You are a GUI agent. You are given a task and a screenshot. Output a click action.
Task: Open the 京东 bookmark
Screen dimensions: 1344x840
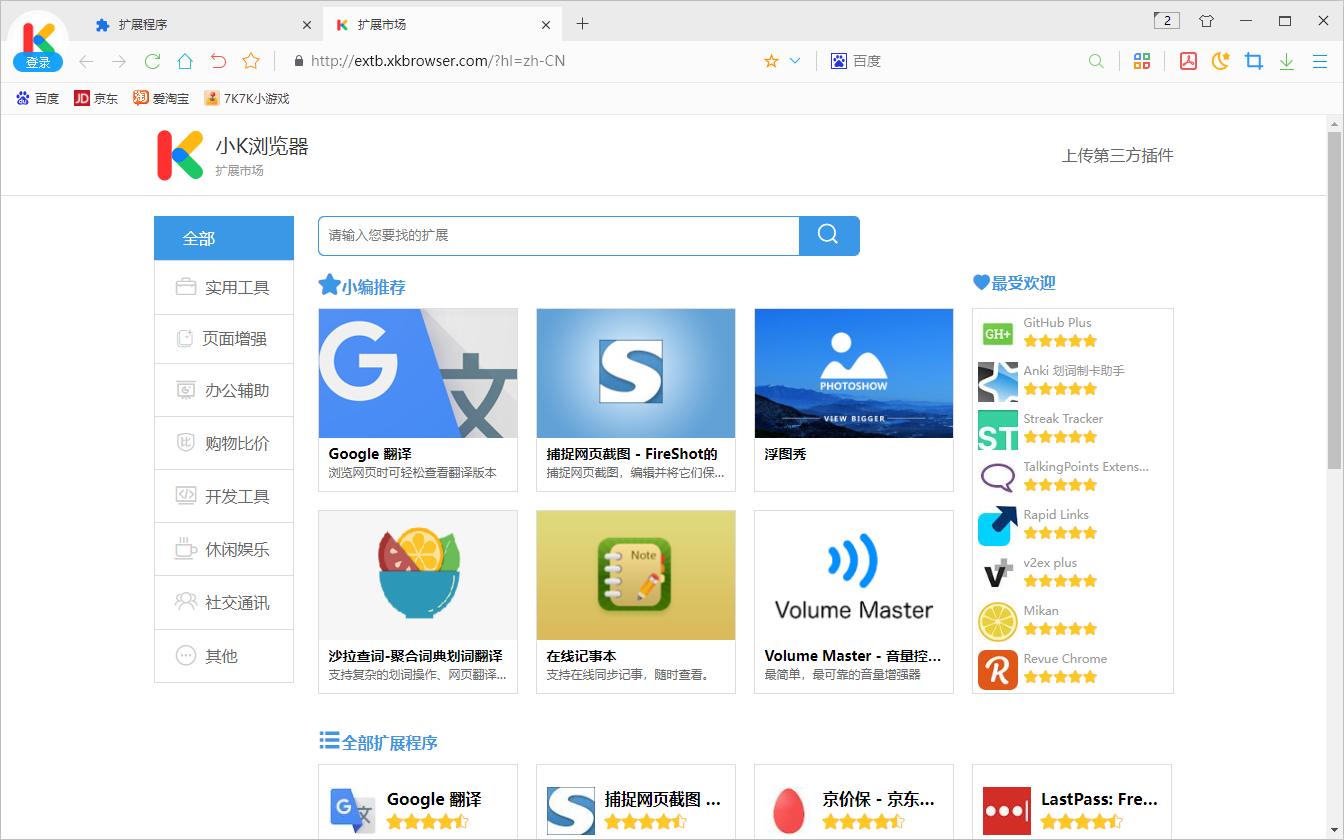(96, 98)
